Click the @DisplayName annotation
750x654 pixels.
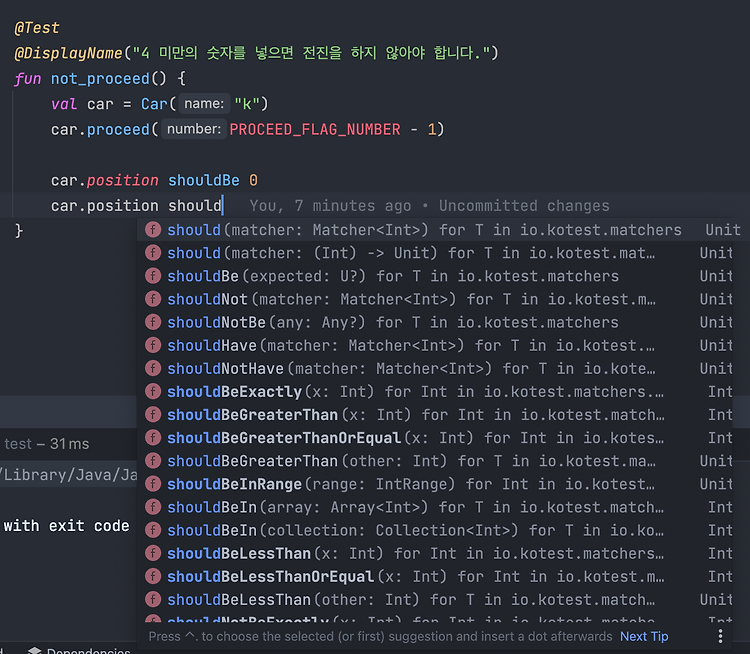pos(68,53)
